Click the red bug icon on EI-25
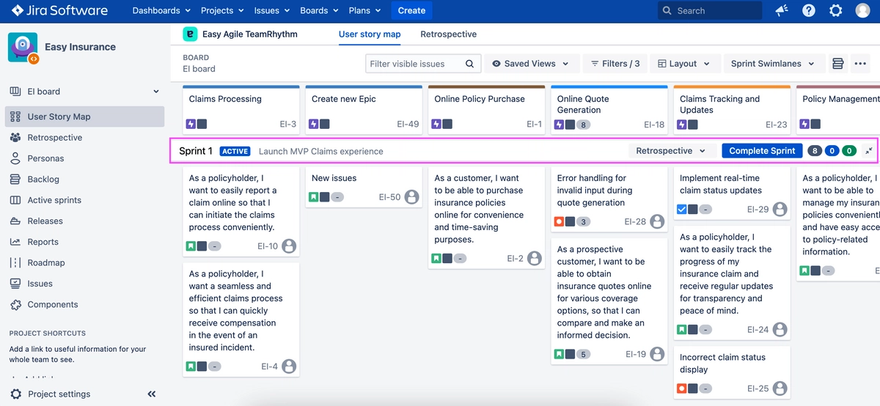Image resolution: width=880 pixels, height=406 pixels. click(682, 388)
